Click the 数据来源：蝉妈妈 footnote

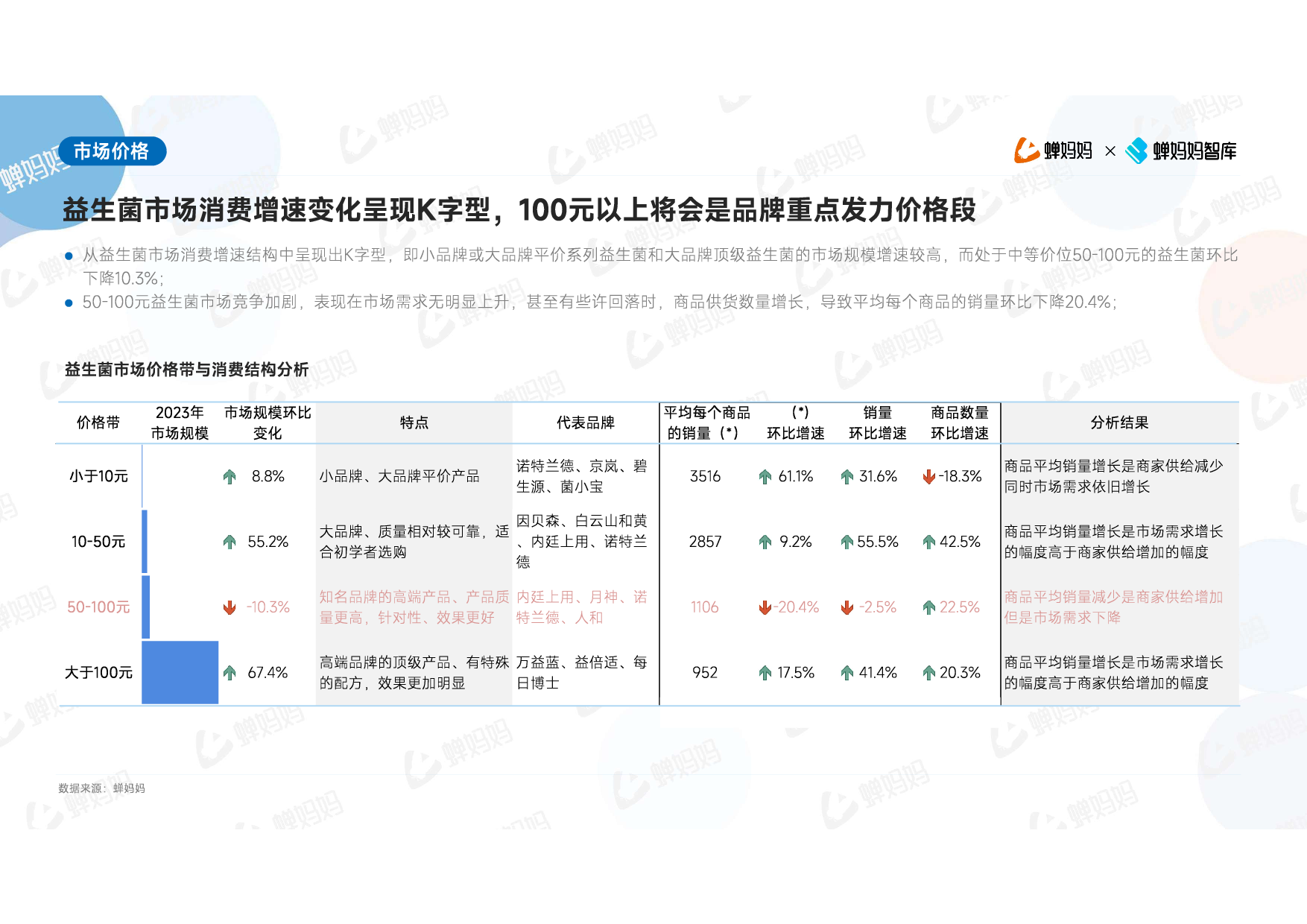(102, 788)
